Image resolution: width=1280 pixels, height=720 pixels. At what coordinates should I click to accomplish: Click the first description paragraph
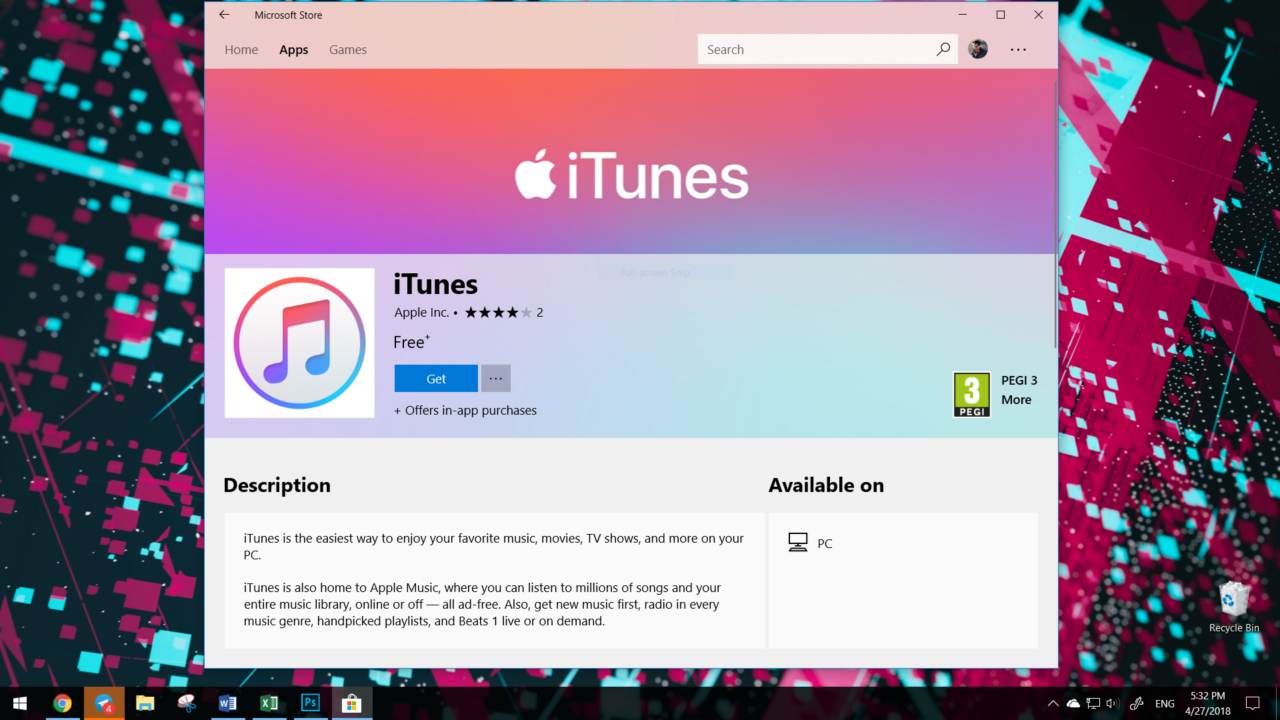tap(494, 546)
